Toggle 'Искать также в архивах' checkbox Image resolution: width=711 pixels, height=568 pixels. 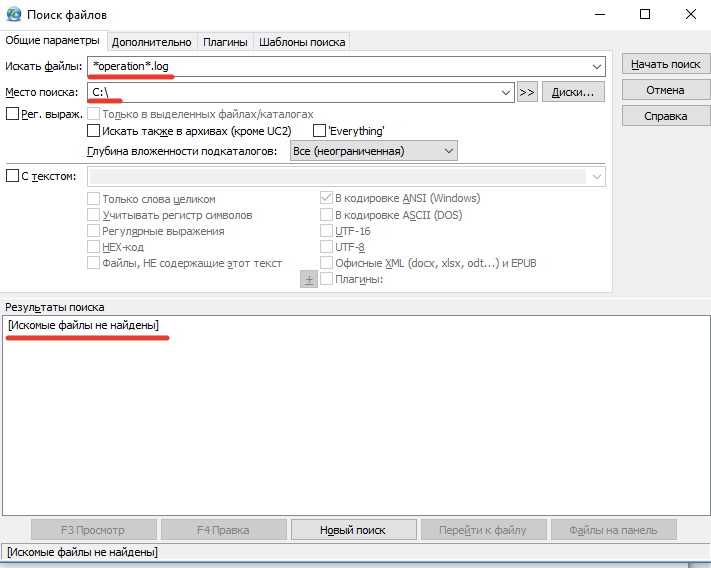94,131
